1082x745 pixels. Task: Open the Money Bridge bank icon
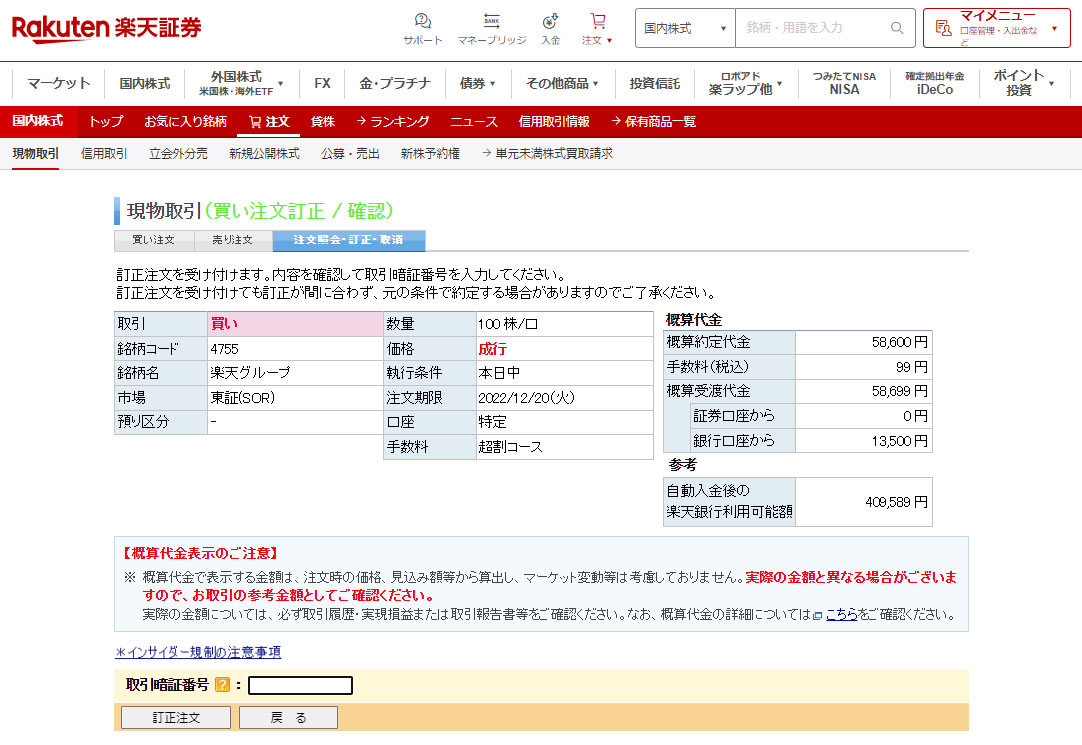click(491, 22)
